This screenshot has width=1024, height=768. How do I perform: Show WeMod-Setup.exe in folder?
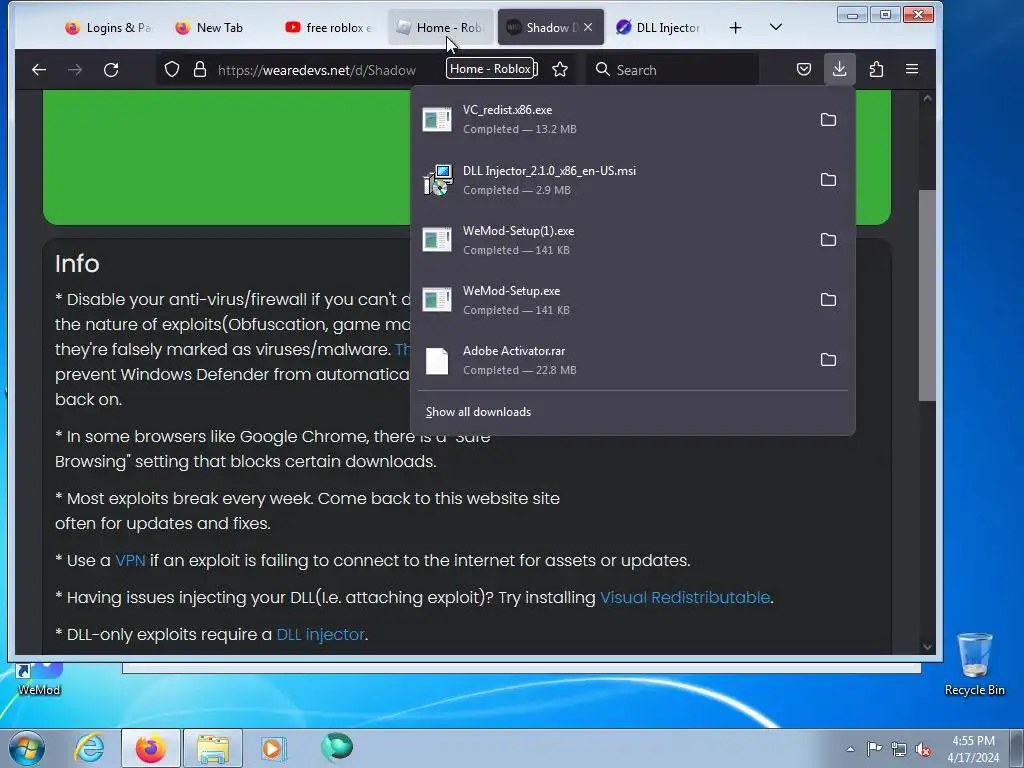coord(828,300)
